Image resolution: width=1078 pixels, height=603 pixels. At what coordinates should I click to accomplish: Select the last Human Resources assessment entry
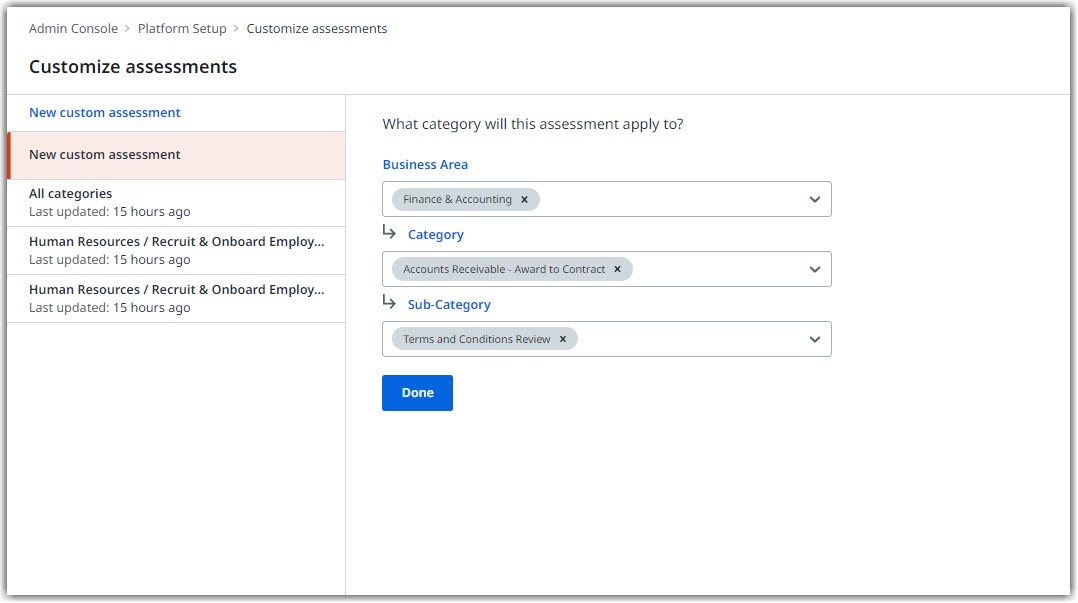pyautogui.click(x=176, y=298)
